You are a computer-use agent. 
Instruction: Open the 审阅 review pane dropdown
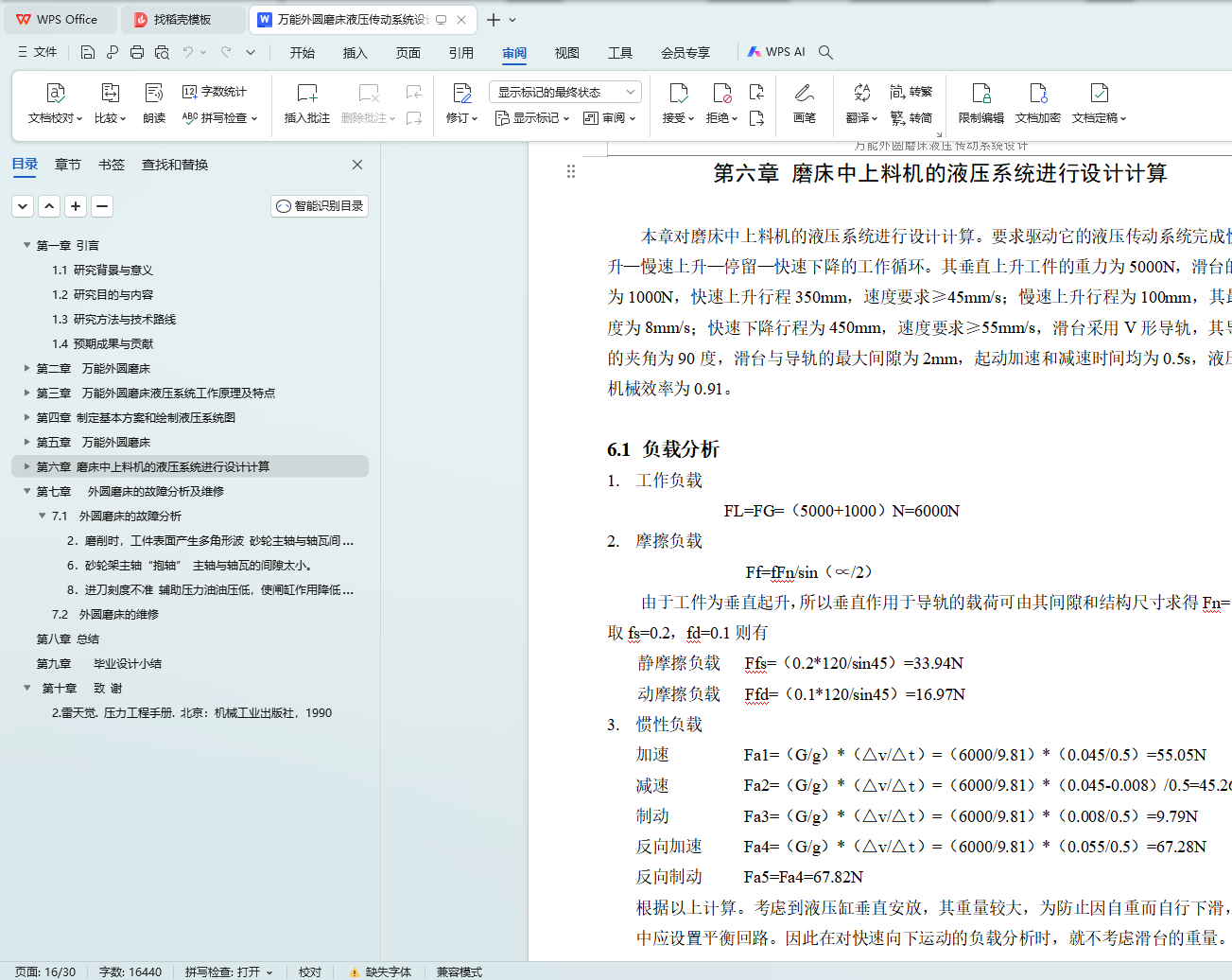click(x=610, y=118)
